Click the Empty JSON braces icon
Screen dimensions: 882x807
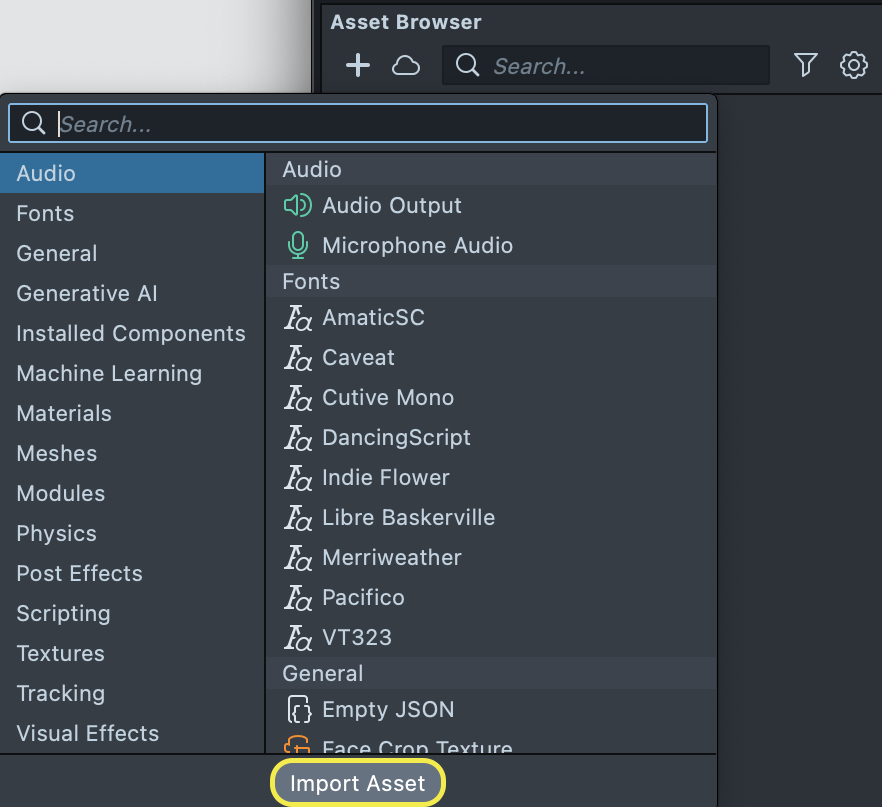tap(298, 710)
